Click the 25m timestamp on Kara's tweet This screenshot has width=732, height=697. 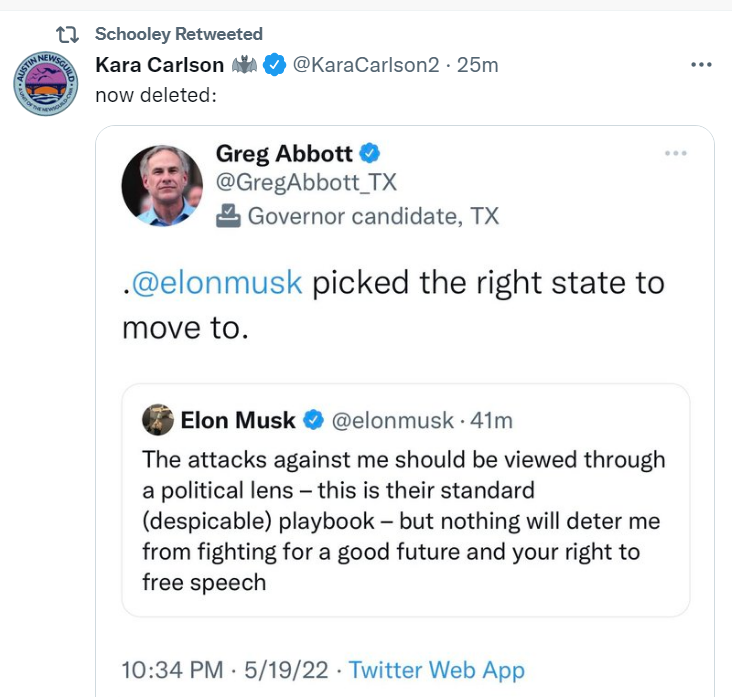point(478,65)
